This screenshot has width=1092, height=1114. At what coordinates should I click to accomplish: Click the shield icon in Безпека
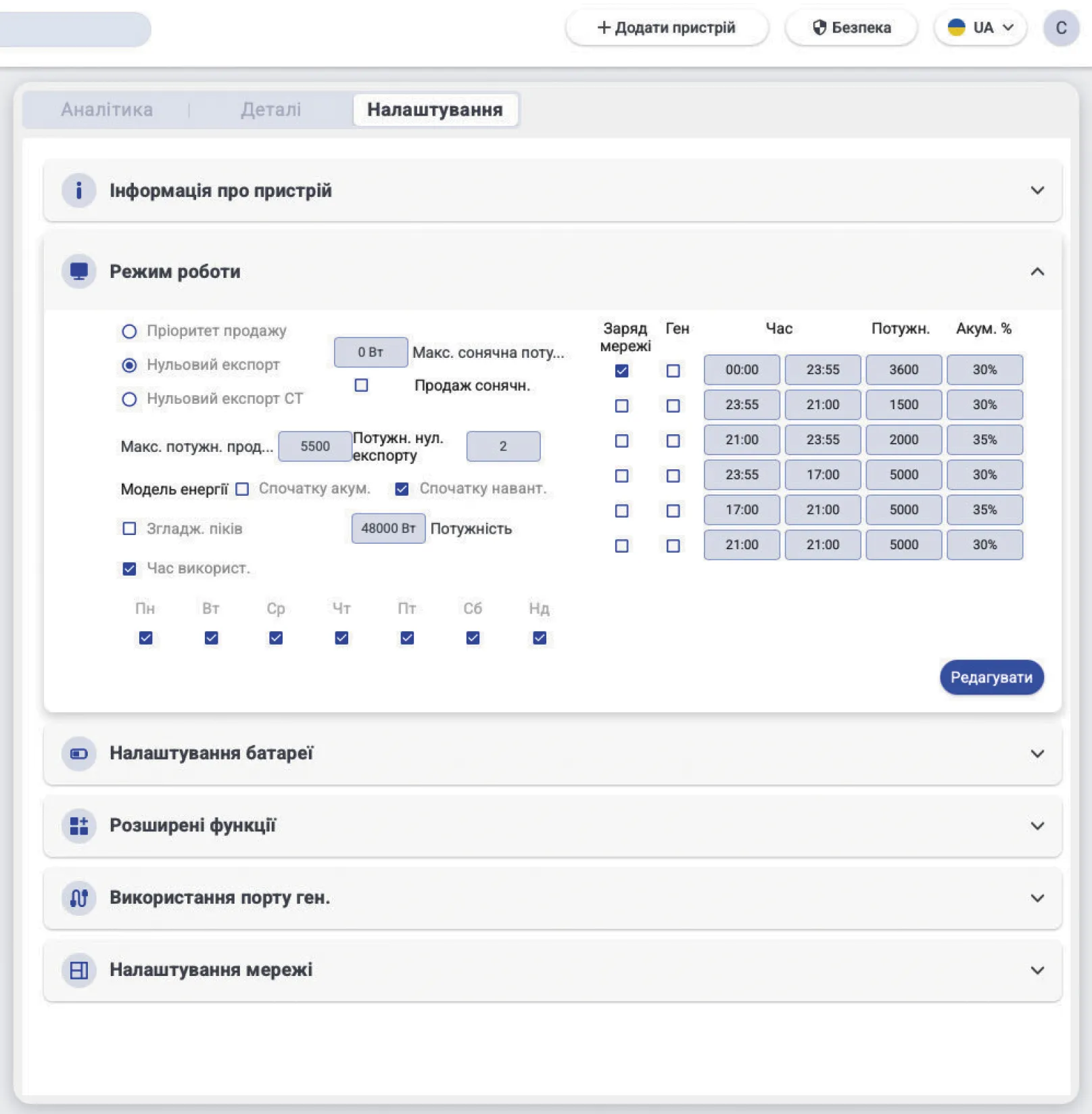[x=820, y=28]
